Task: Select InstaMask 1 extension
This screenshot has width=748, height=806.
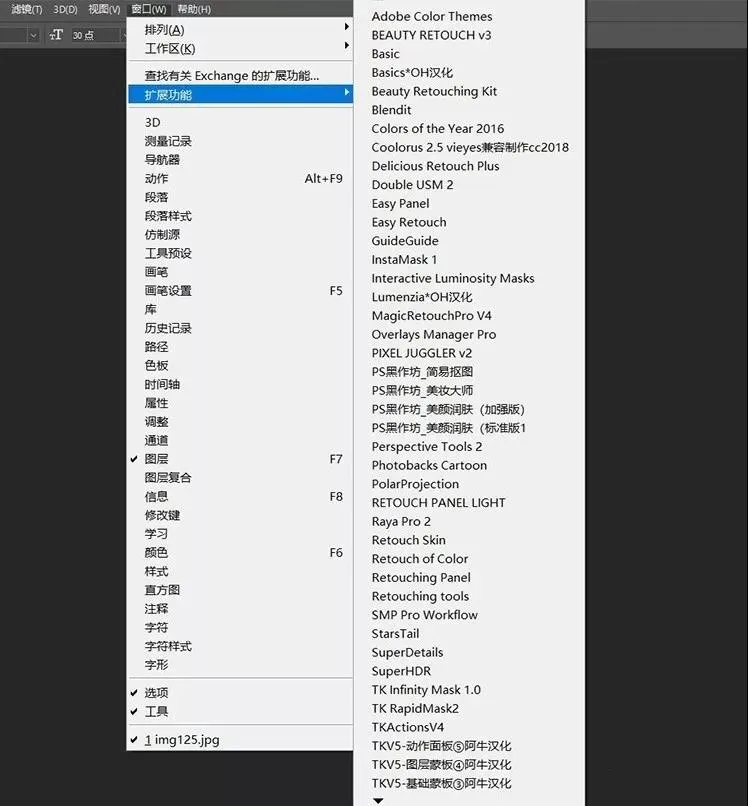Action: pos(469,260)
